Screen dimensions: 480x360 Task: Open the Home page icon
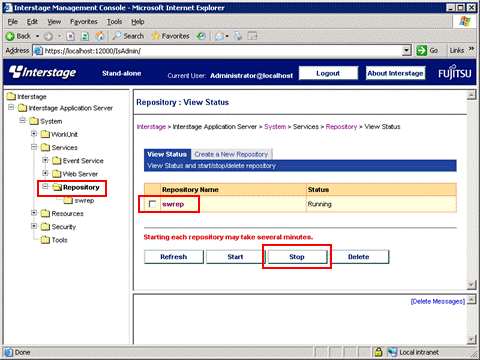click(100, 36)
